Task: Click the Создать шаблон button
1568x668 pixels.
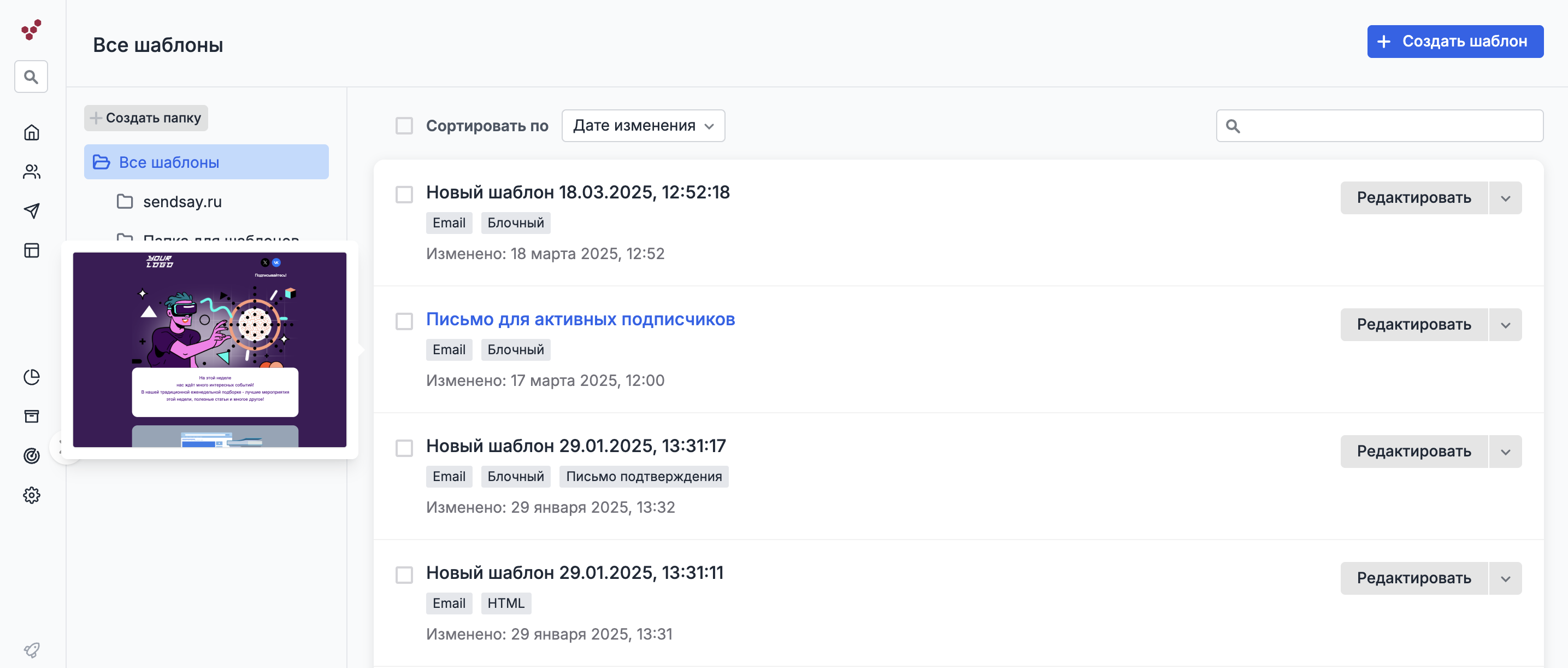Action: [1455, 42]
